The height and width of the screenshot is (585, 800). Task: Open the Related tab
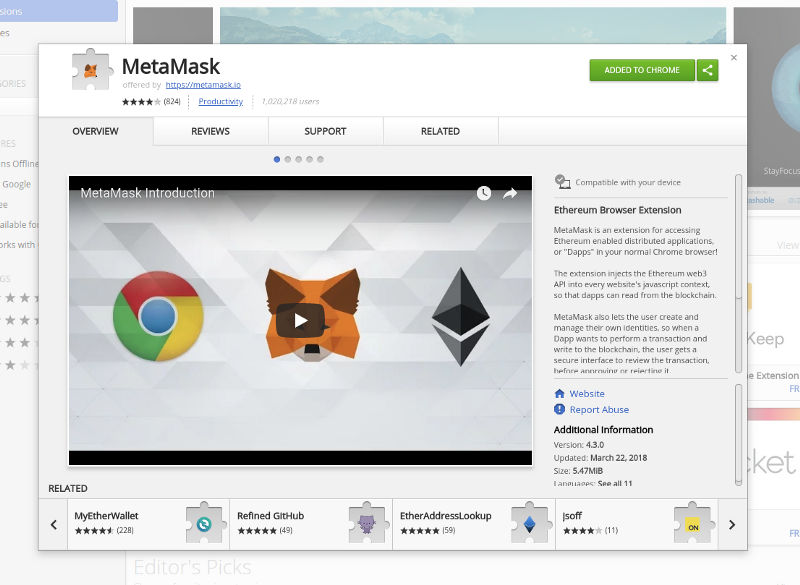click(x=440, y=132)
